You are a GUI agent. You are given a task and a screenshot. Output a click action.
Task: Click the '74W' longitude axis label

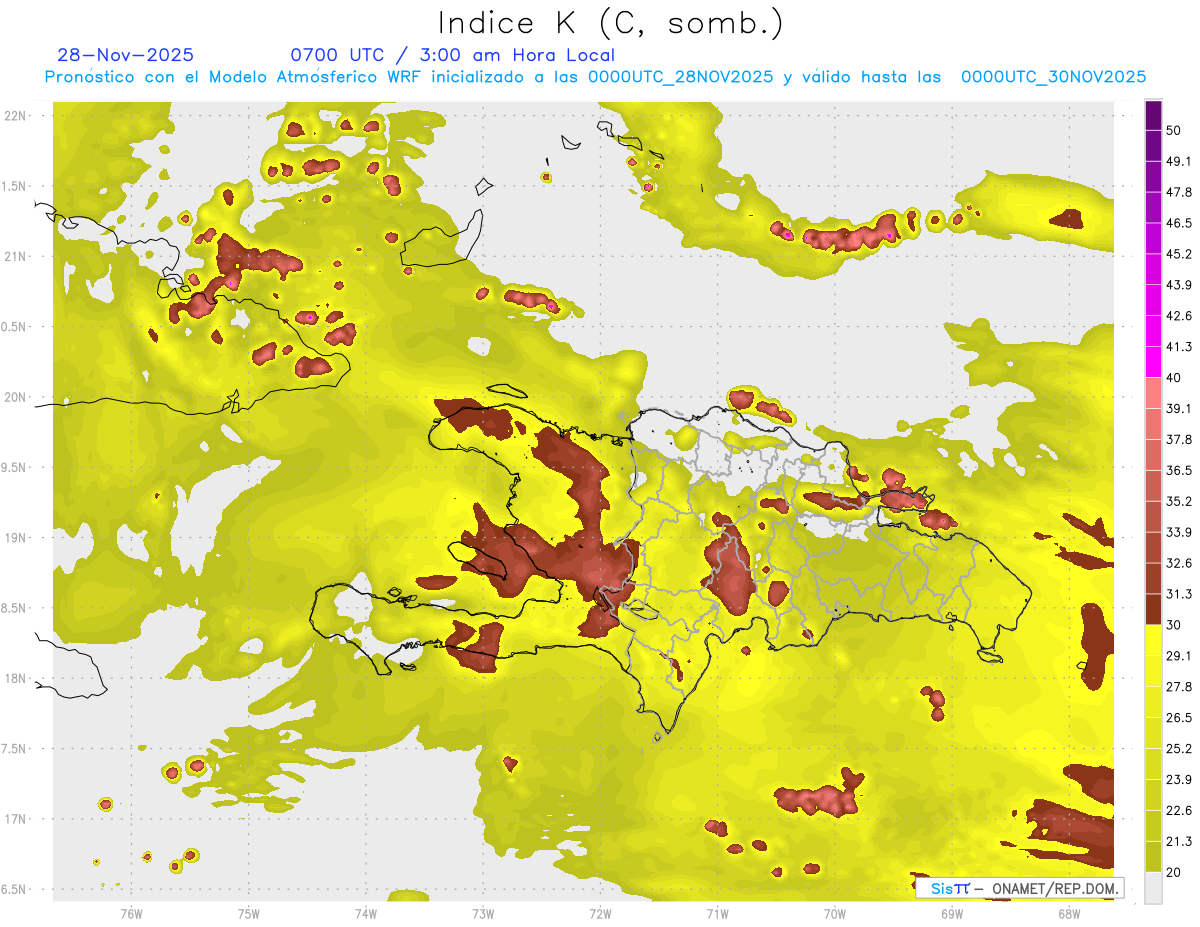(366, 913)
